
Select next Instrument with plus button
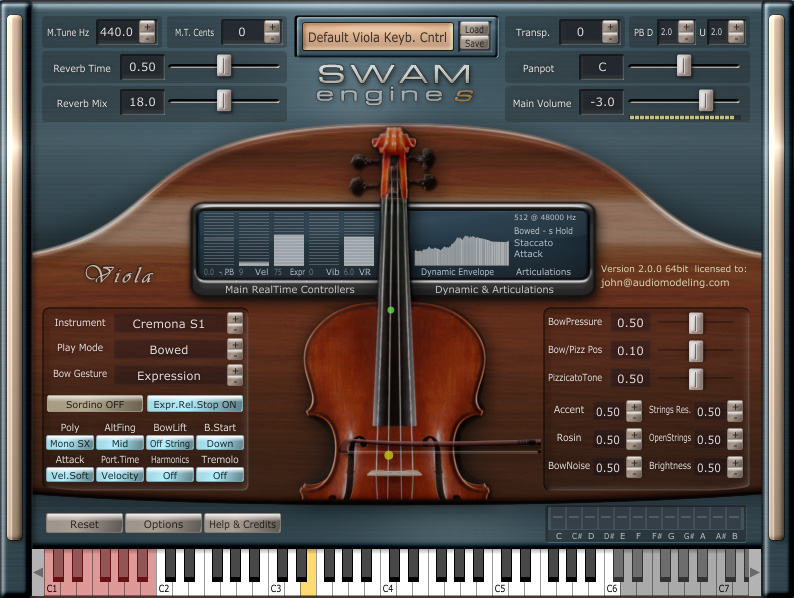coord(234,318)
